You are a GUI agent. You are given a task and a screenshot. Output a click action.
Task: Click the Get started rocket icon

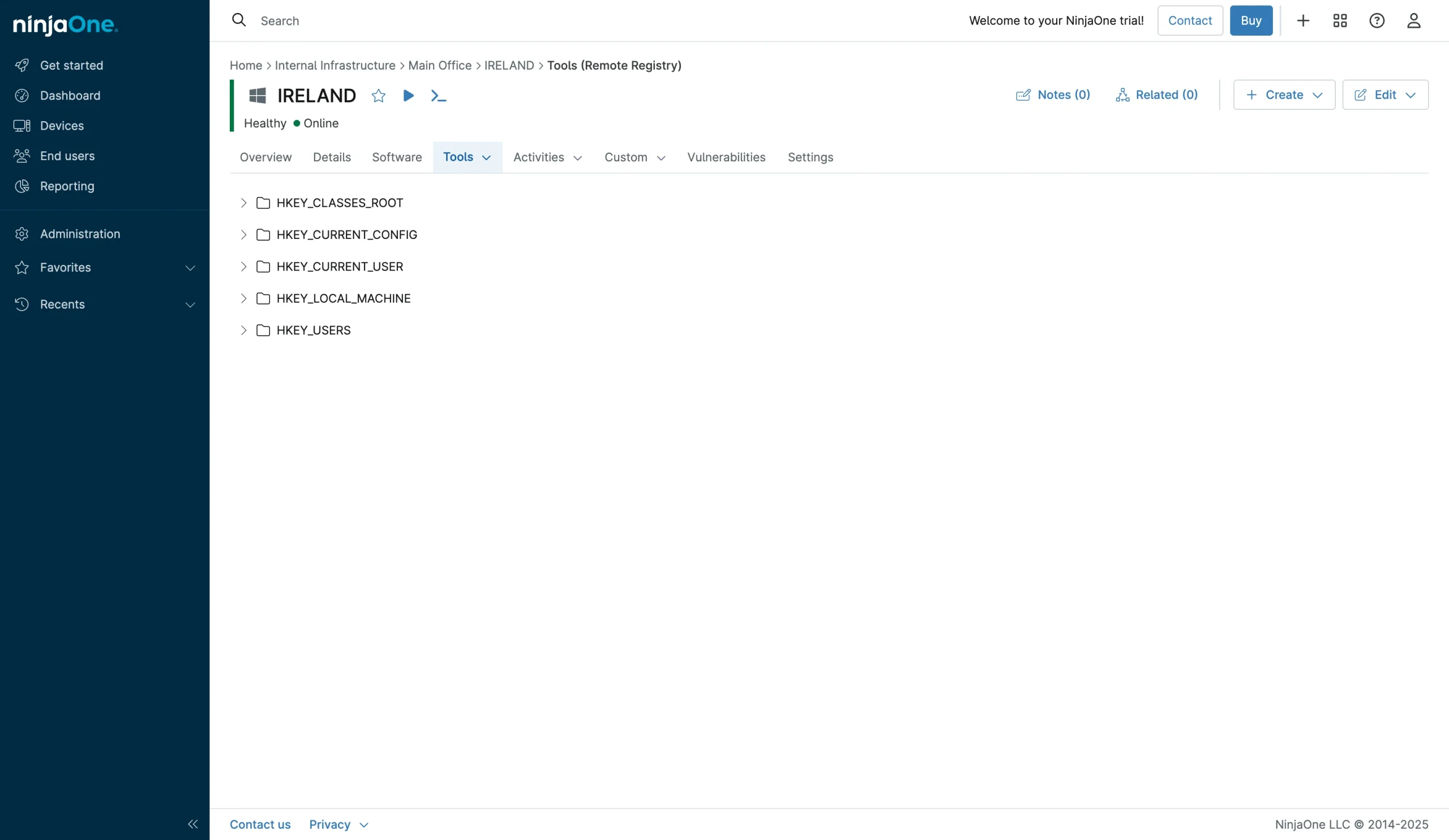(x=22, y=65)
